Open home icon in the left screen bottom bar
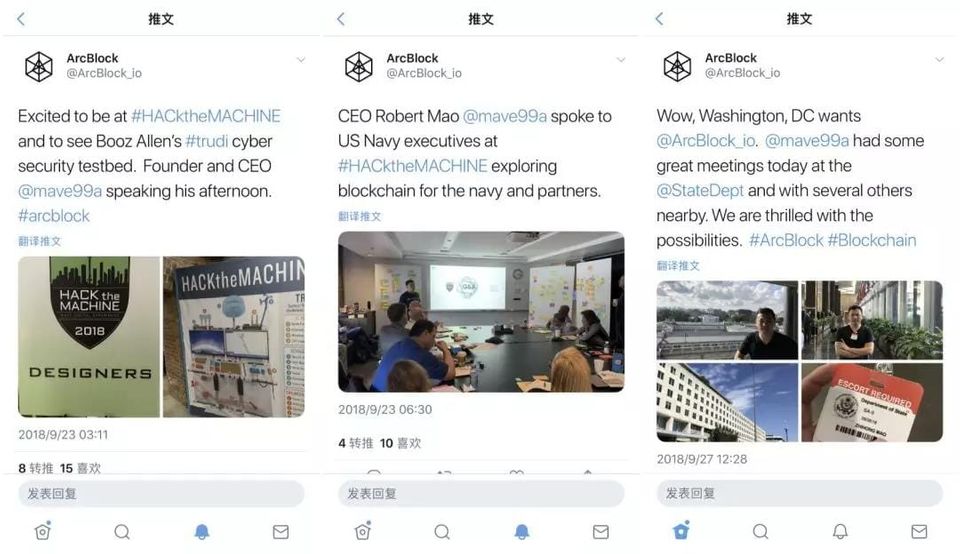Screen dimensions: 960x554 tap(42, 531)
